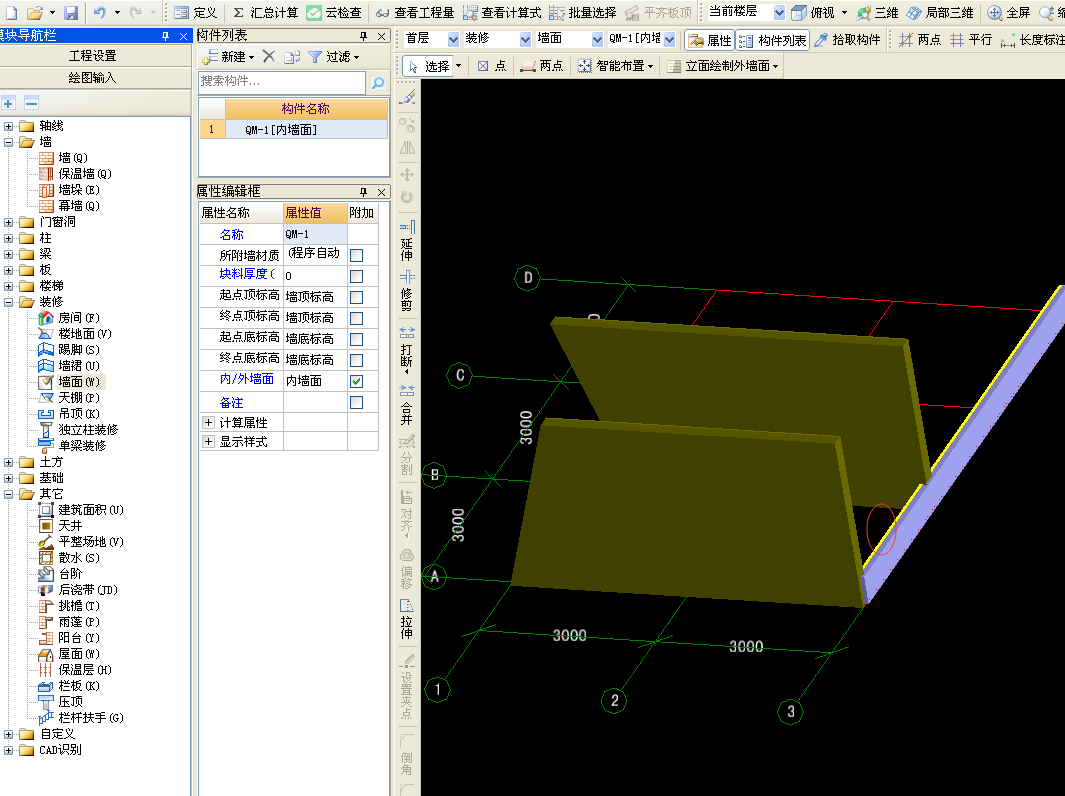
Task: Expand the 轴线 tree folder
Action: click(8, 126)
